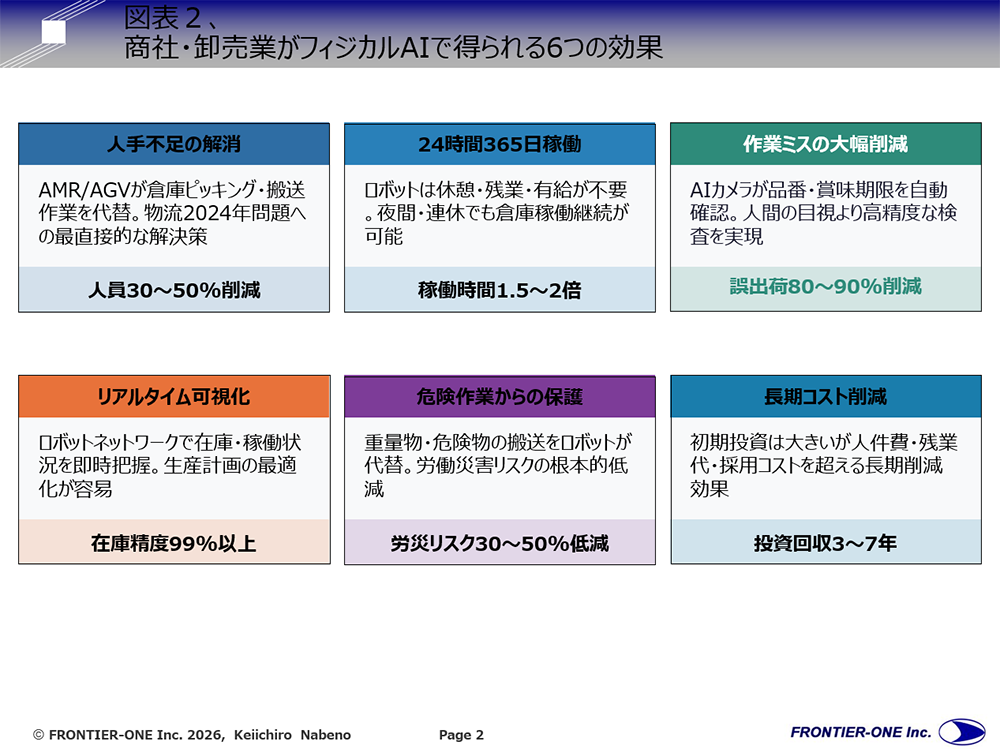
Task: Select the '長期コスト削減' card header
Action: coord(826,397)
